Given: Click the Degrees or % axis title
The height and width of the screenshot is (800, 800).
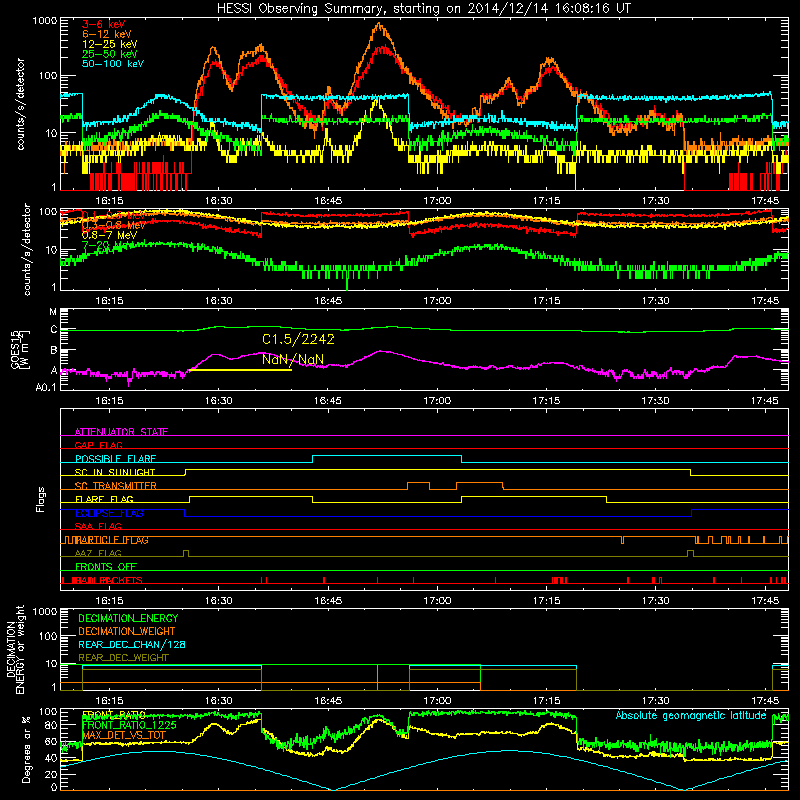Looking at the screenshot, I should click(x=26, y=749).
